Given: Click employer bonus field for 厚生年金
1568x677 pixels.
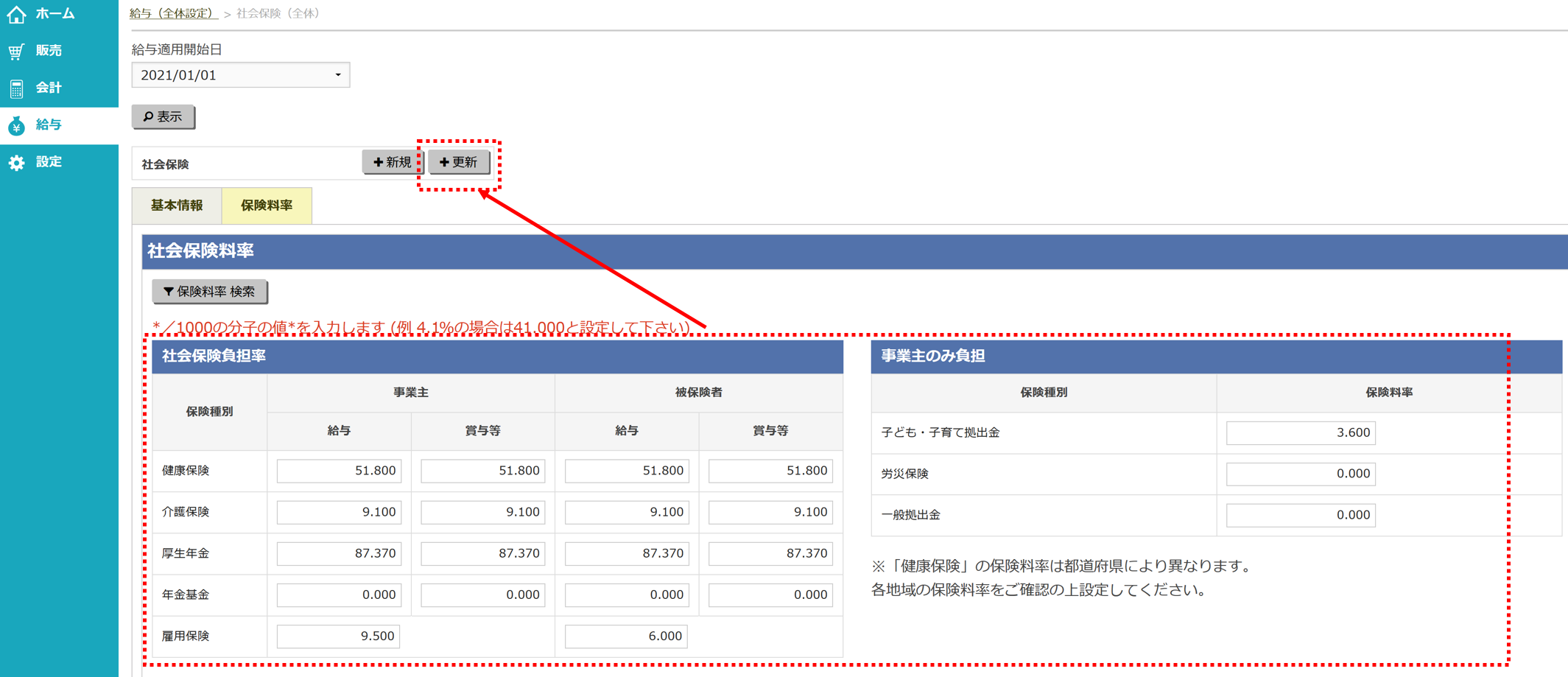Looking at the screenshot, I should [482, 553].
